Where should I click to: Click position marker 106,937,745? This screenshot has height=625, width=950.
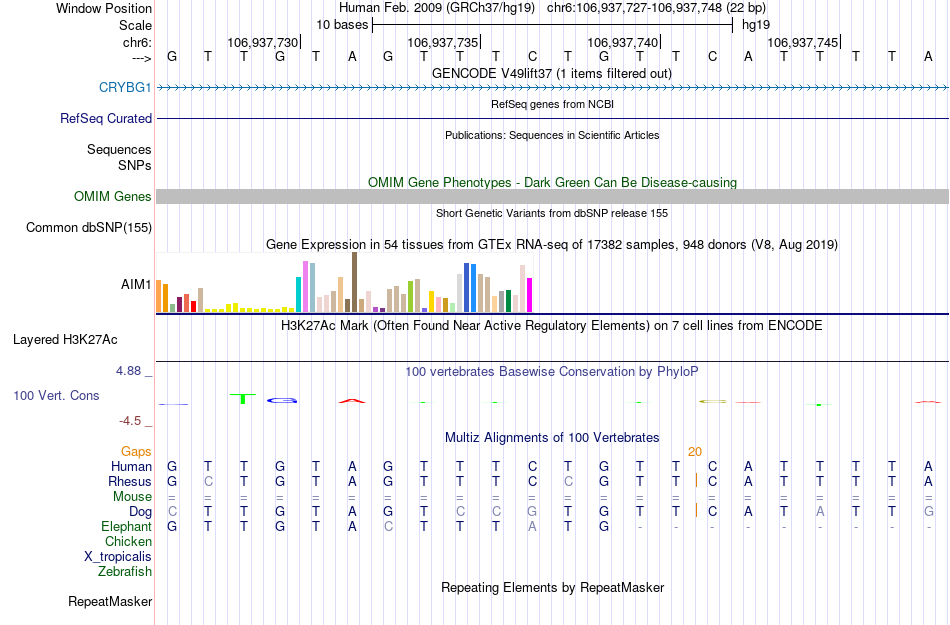[x=803, y=42]
